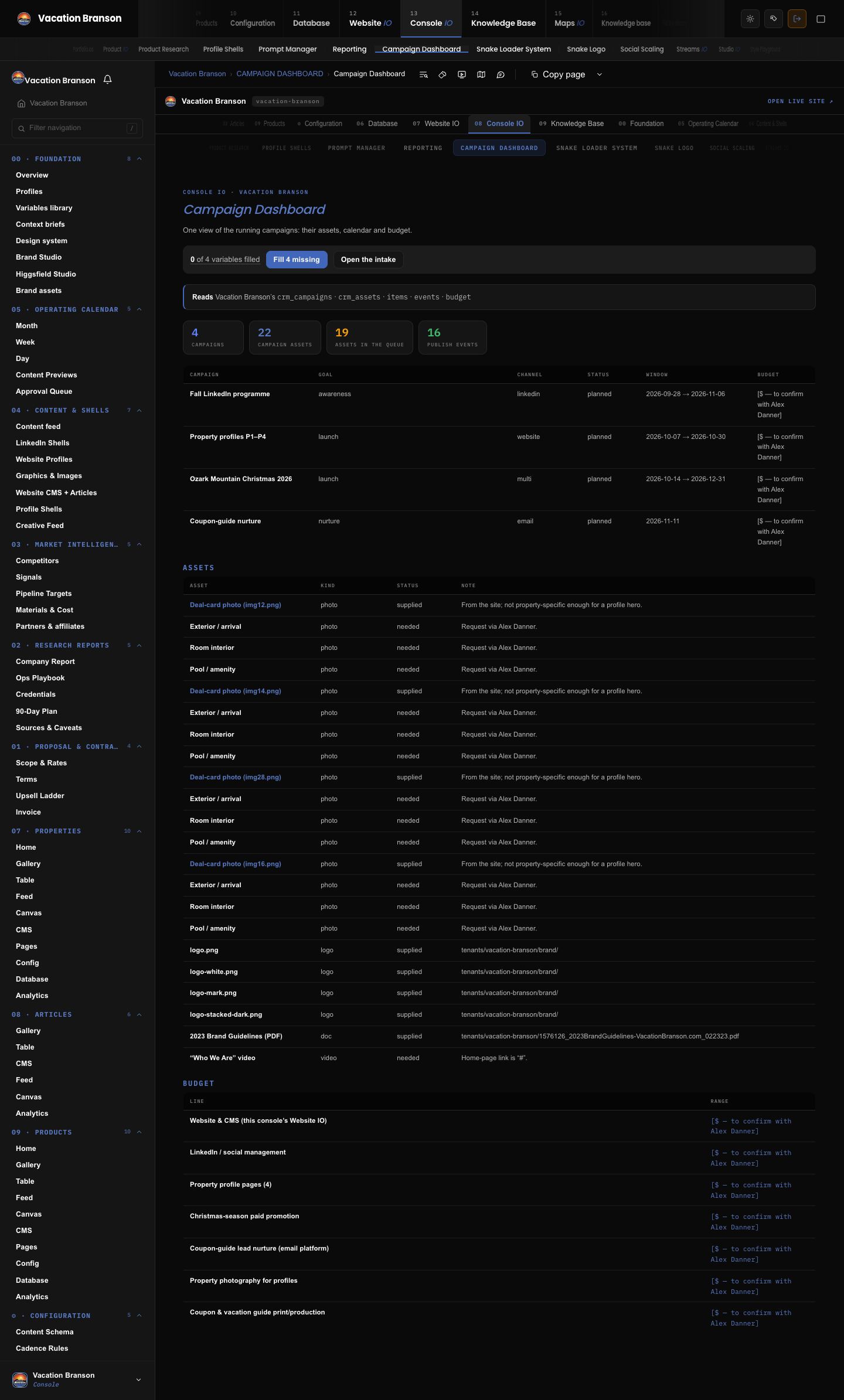Viewport: 844px width, 1400px height.
Task: Collapse the 08 Articles sidebar section
Action: pos(139,1014)
